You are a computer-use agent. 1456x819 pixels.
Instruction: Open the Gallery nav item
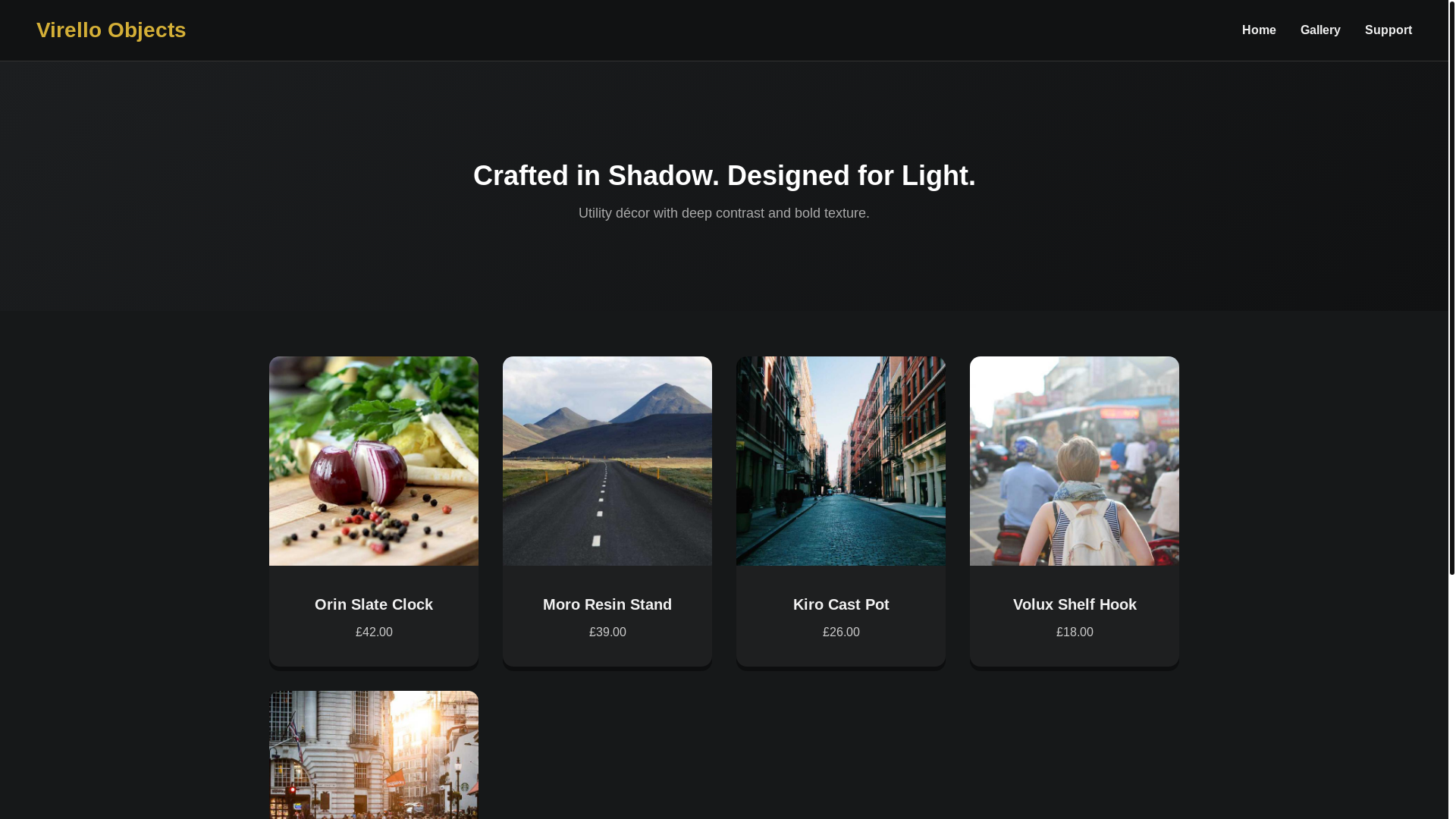pos(1320,30)
